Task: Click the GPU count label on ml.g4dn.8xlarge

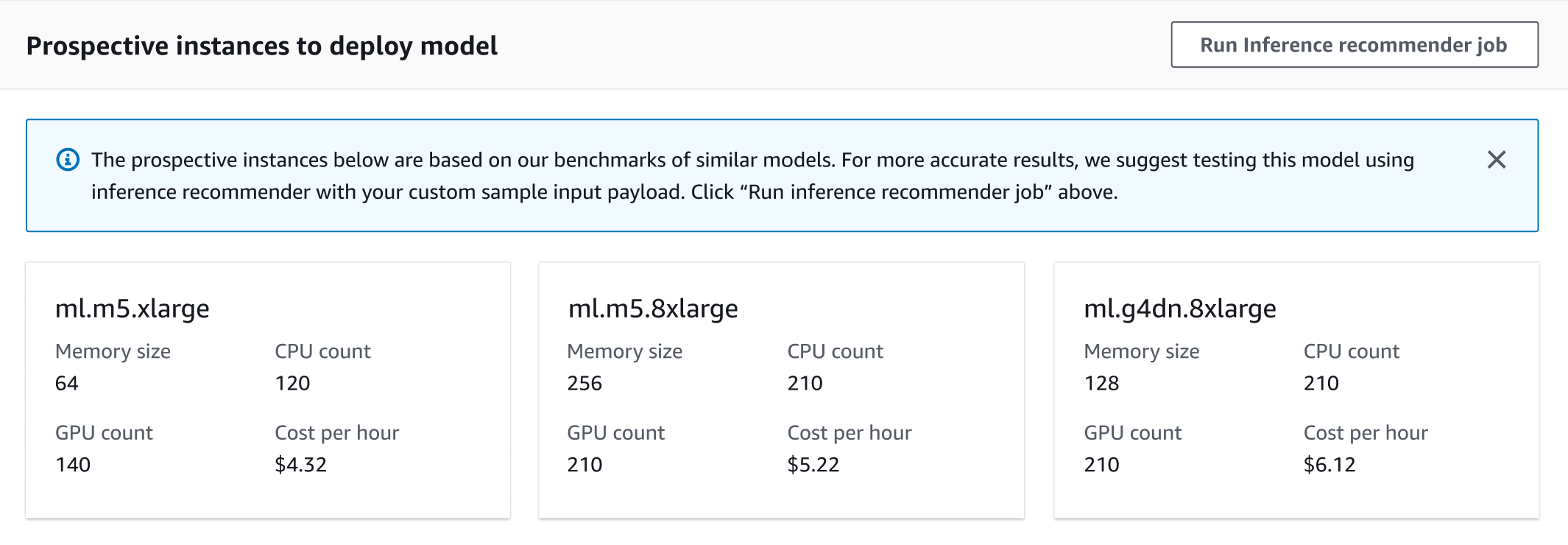Action: [1131, 432]
